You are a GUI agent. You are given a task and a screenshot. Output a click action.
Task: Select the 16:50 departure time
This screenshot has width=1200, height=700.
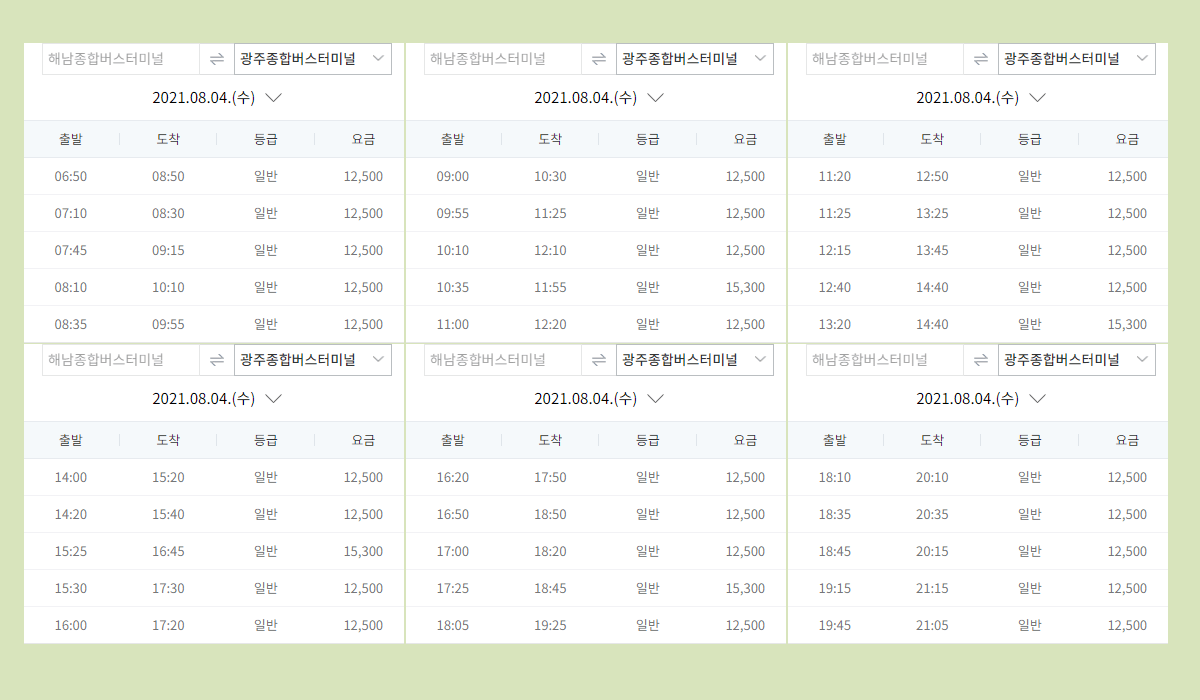point(453,514)
